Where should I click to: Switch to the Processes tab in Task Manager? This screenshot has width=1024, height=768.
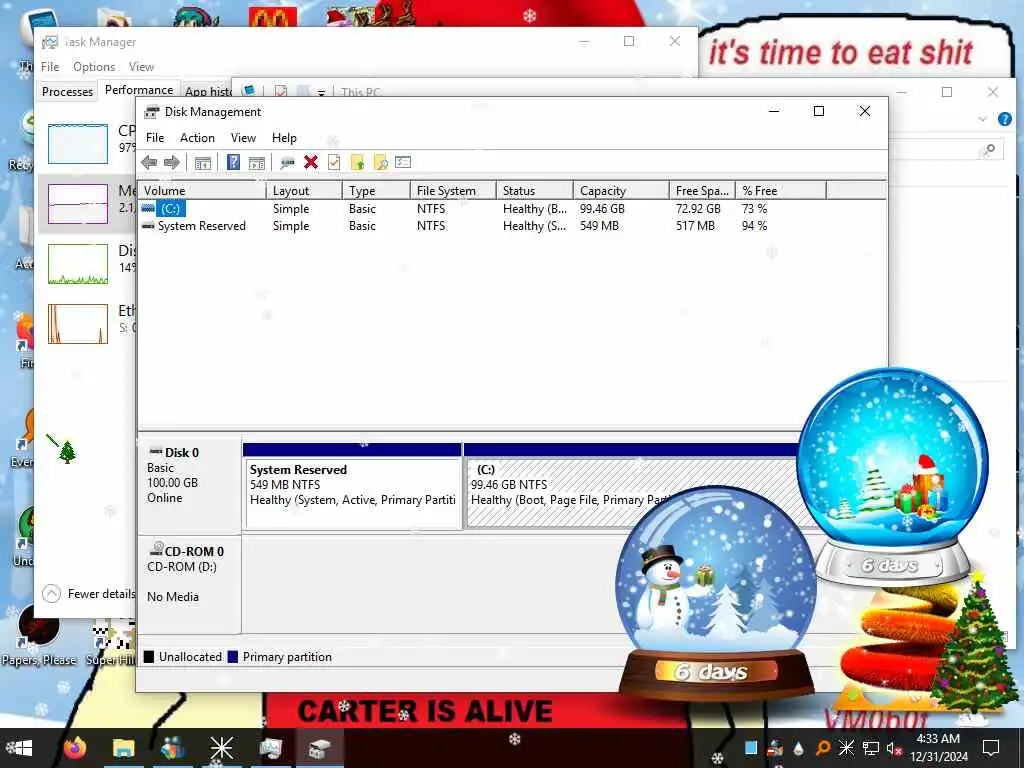[x=67, y=91]
